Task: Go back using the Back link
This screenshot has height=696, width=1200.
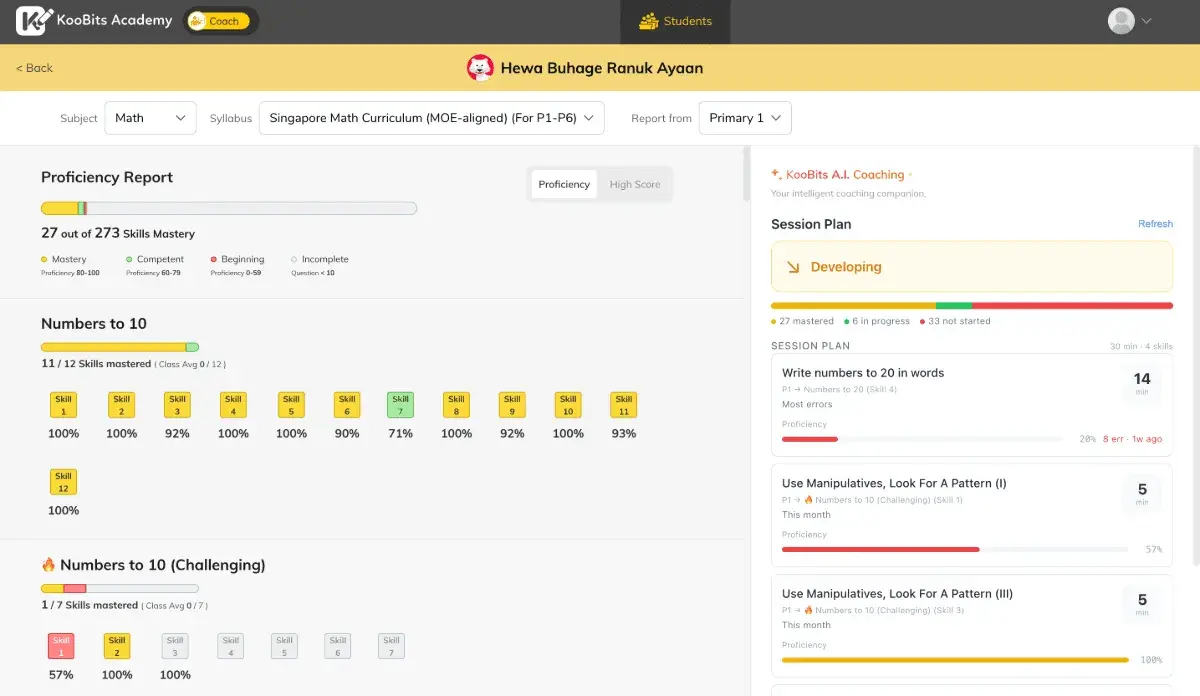Action: pyautogui.click(x=34, y=68)
